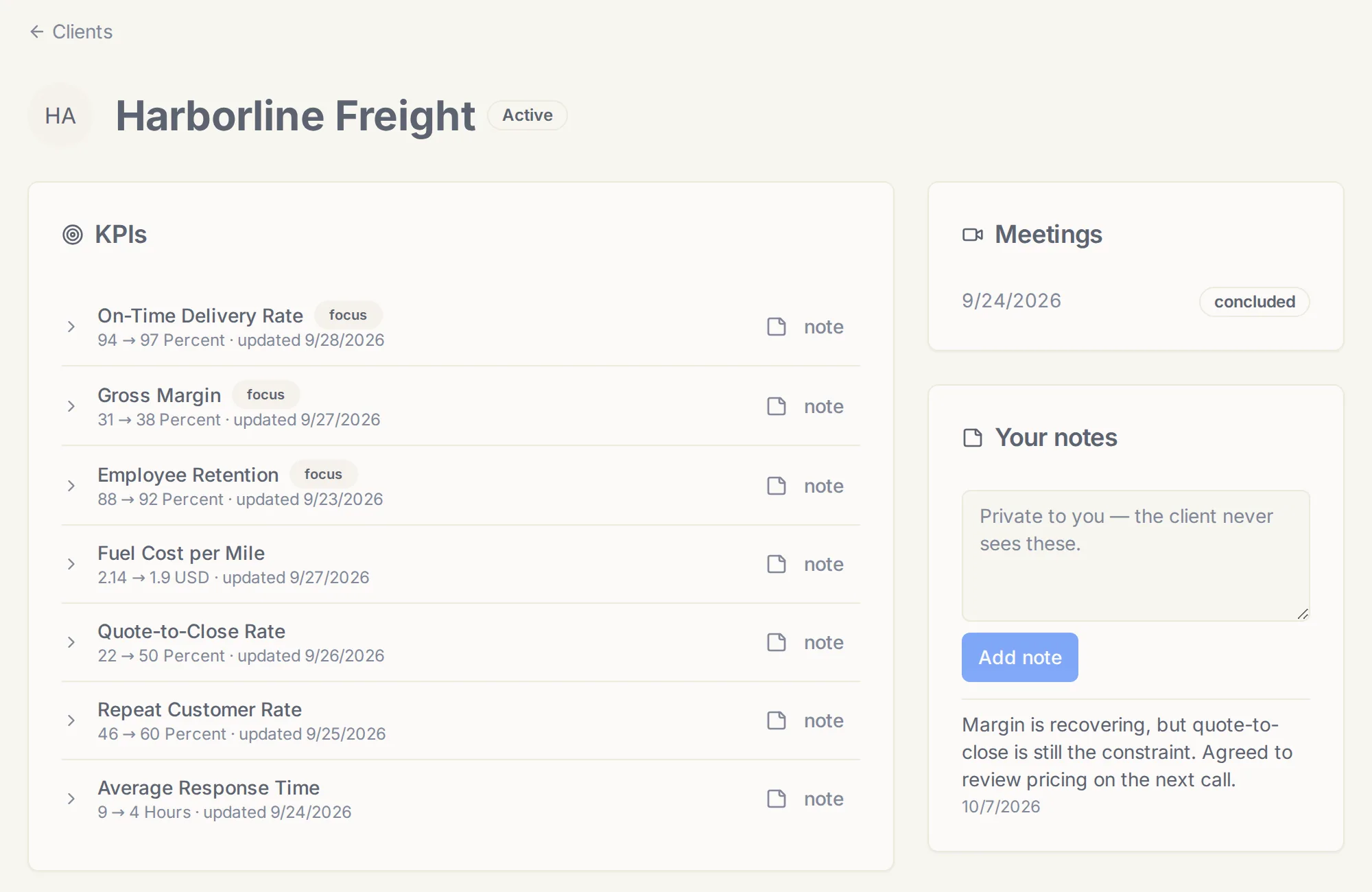Open note for Employee Retention KPI
Screen dimensions: 1372x892
(x=805, y=486)
